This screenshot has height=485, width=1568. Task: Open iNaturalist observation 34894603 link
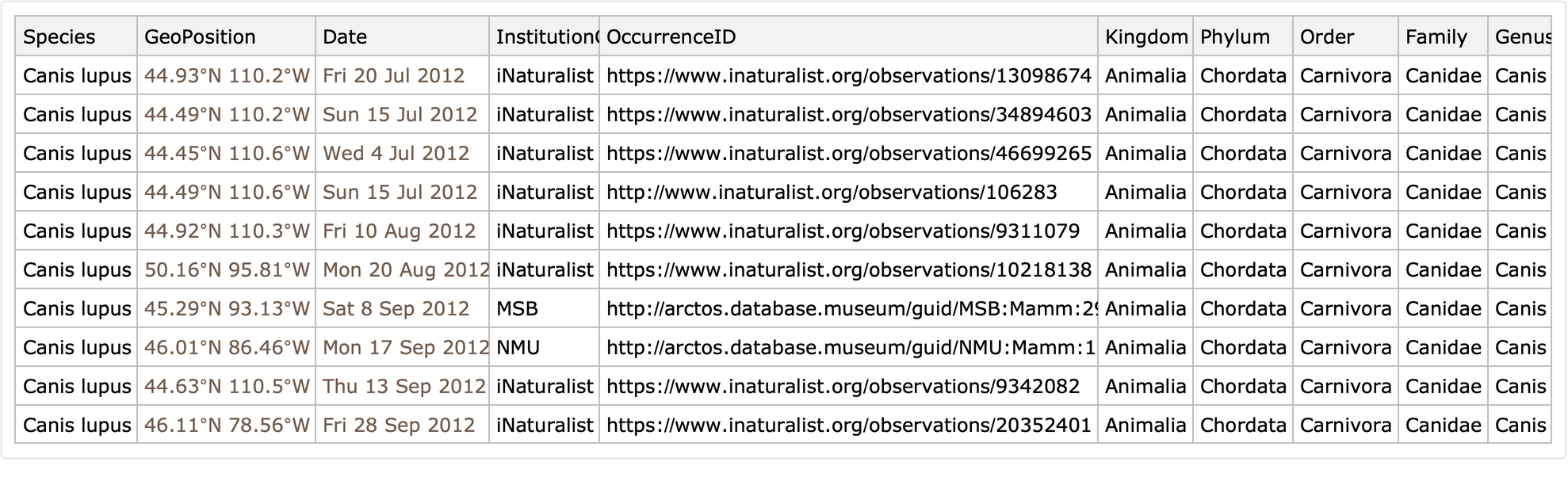click(848, 115)
